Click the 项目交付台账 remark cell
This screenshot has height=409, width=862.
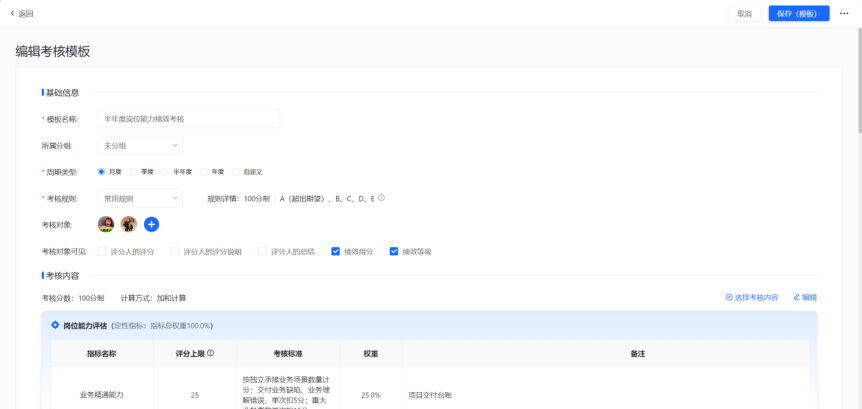tap(605, 395)
